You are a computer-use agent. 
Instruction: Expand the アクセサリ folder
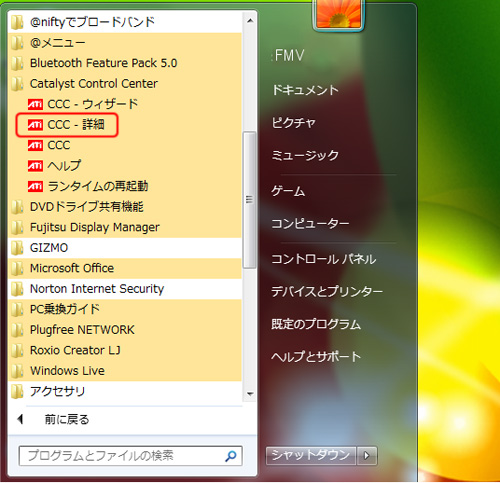tap(125, 391)
